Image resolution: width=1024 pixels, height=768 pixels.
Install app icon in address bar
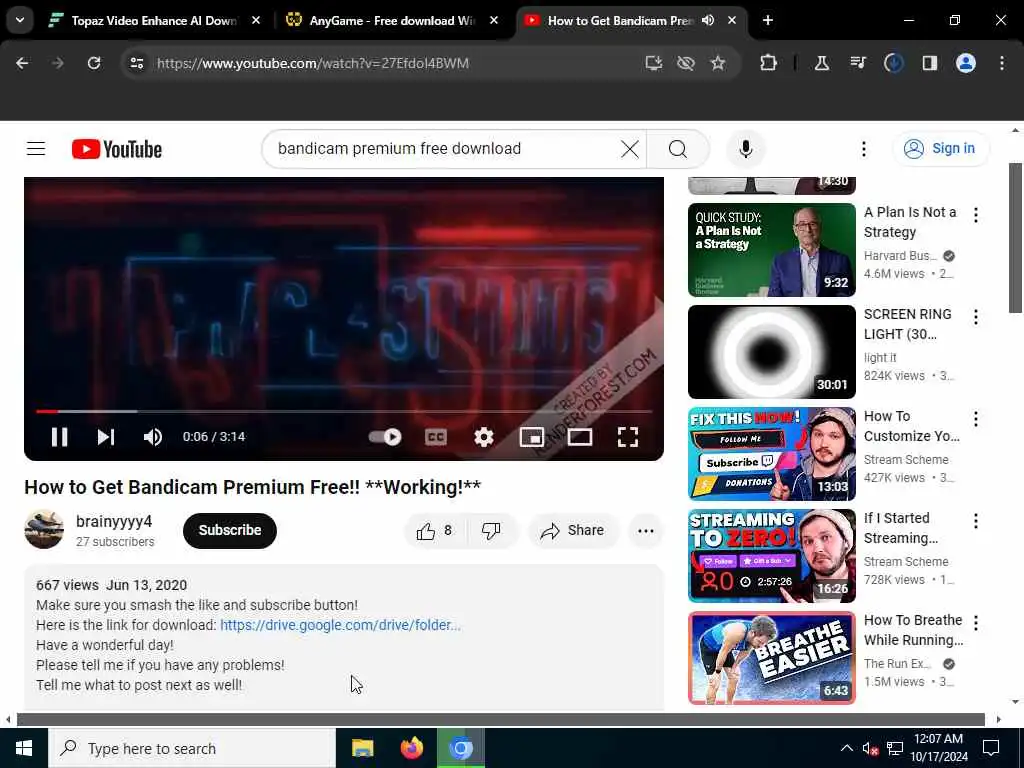point(654,63)
